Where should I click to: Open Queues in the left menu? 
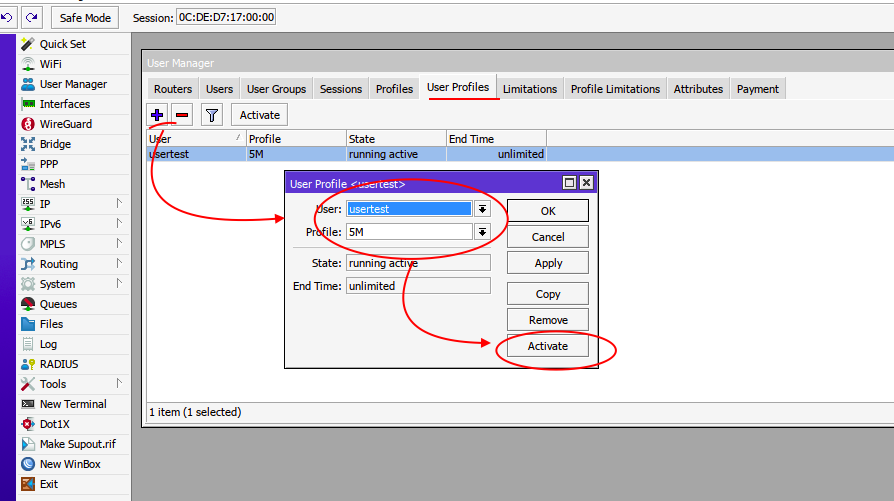pyautogui.click(x=58, y=304)
